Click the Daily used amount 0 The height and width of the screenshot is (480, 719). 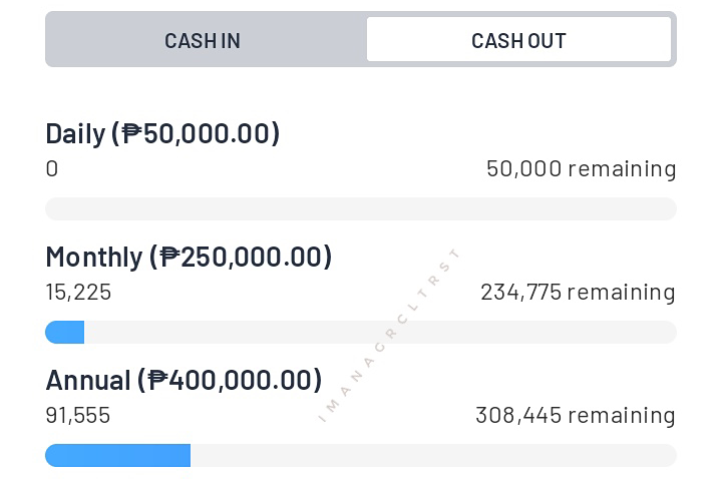[52, 169]
